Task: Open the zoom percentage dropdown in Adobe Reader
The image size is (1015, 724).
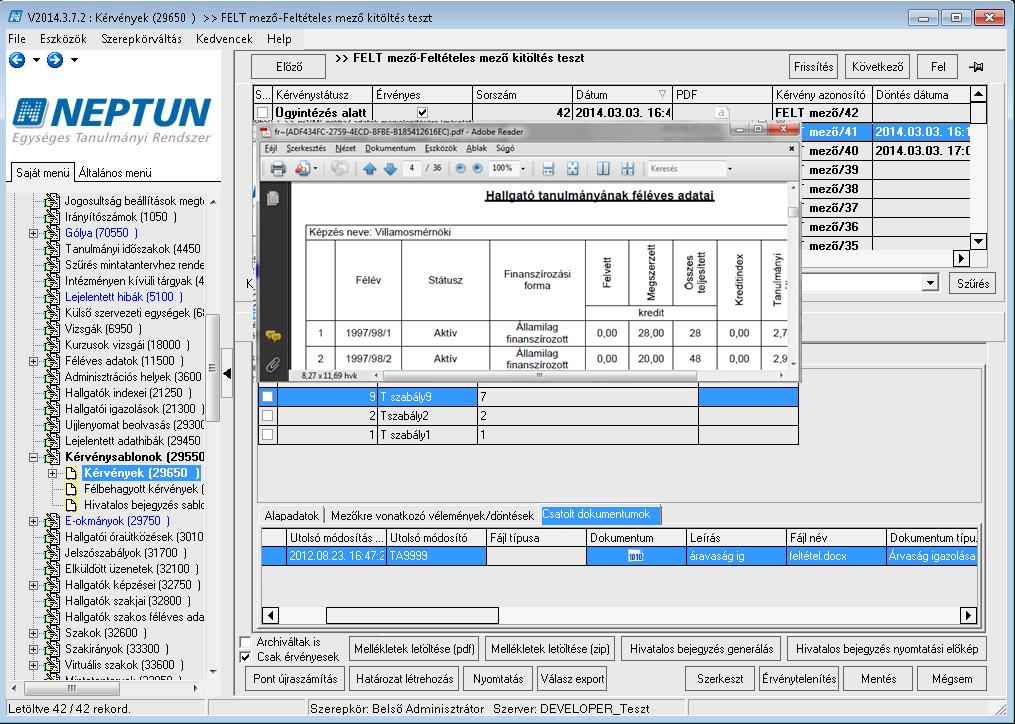Action: [523, 169]
